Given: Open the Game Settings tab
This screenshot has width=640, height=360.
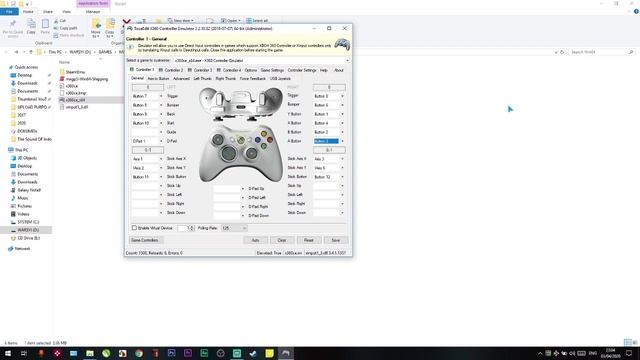Looking at the screenshot, I should coord(272,70).
